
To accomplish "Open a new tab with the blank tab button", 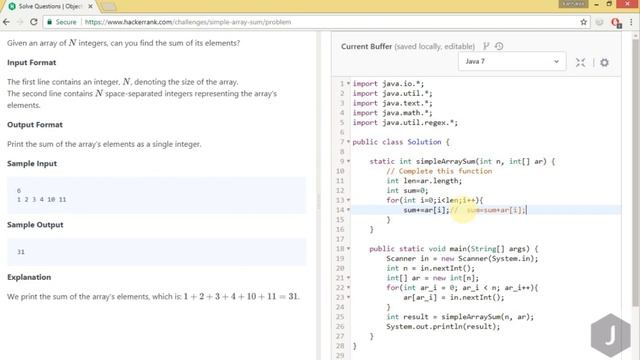I will [108, 7].
